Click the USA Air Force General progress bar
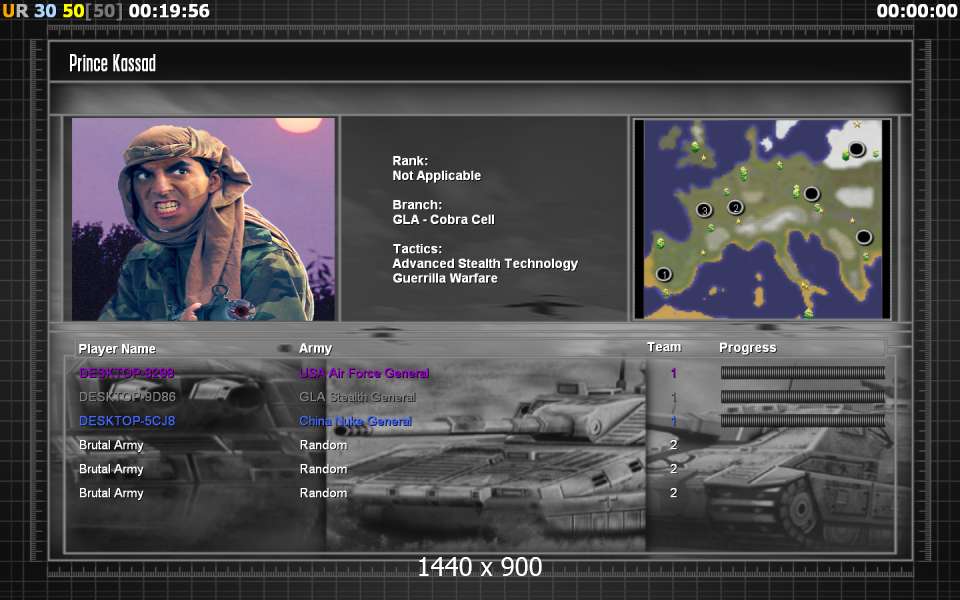The height and width of the screenshot is (600, 960). 803,372
